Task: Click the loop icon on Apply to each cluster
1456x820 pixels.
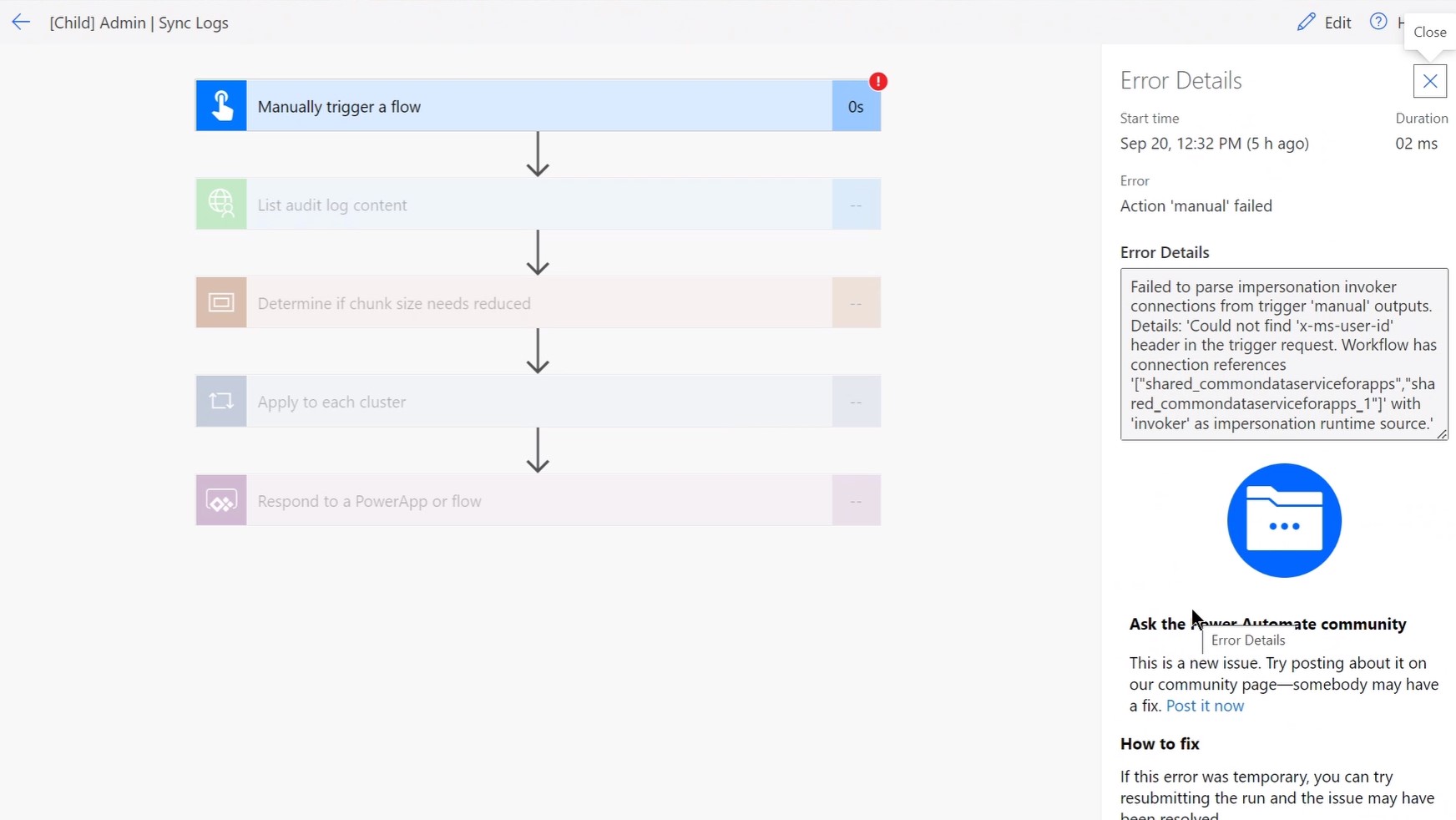Action: click(x=220, y=401)
